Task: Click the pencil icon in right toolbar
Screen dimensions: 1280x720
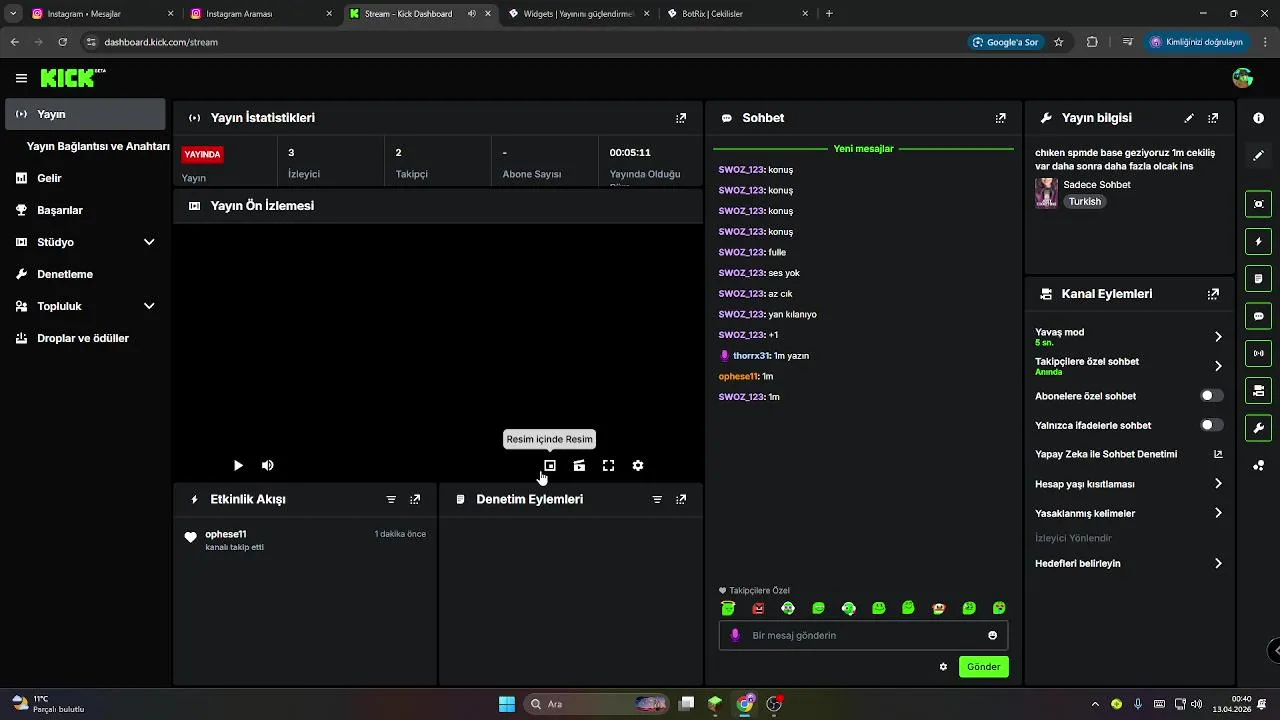Action: [x=1258, y=156]
